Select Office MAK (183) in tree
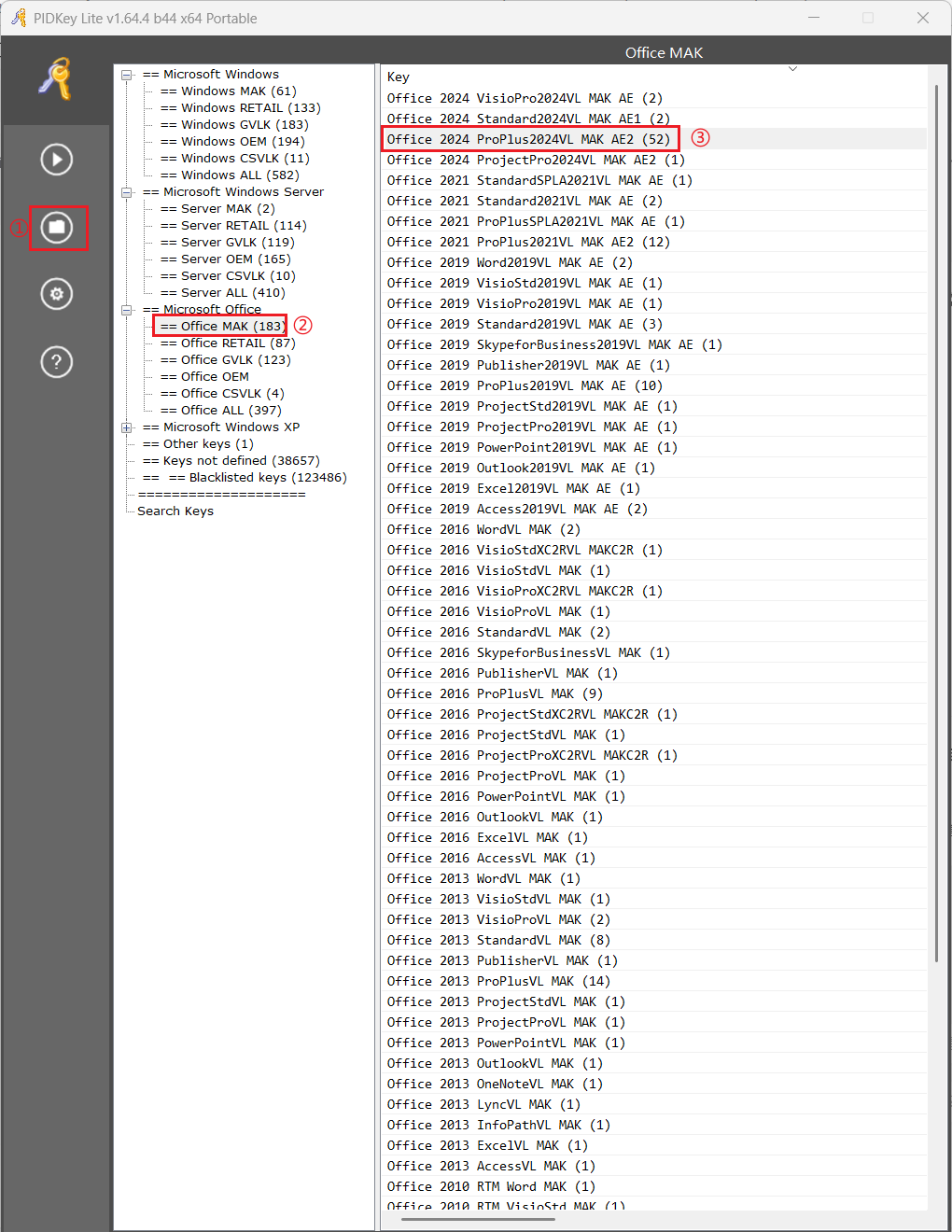The image size is (952, 1232). tap(222, 326)
